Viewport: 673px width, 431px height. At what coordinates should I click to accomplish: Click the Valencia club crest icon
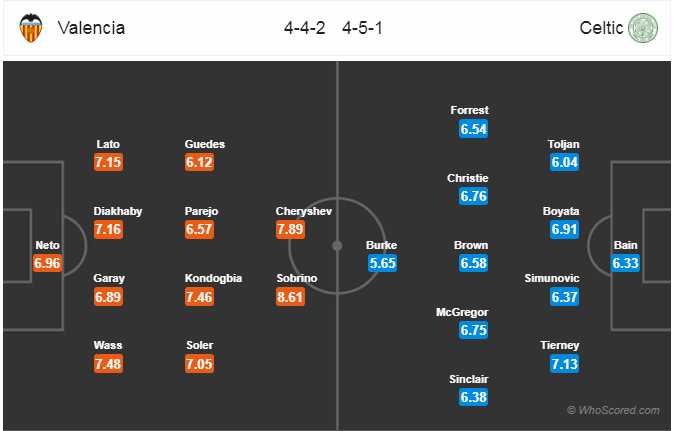[x=30, y=28]
